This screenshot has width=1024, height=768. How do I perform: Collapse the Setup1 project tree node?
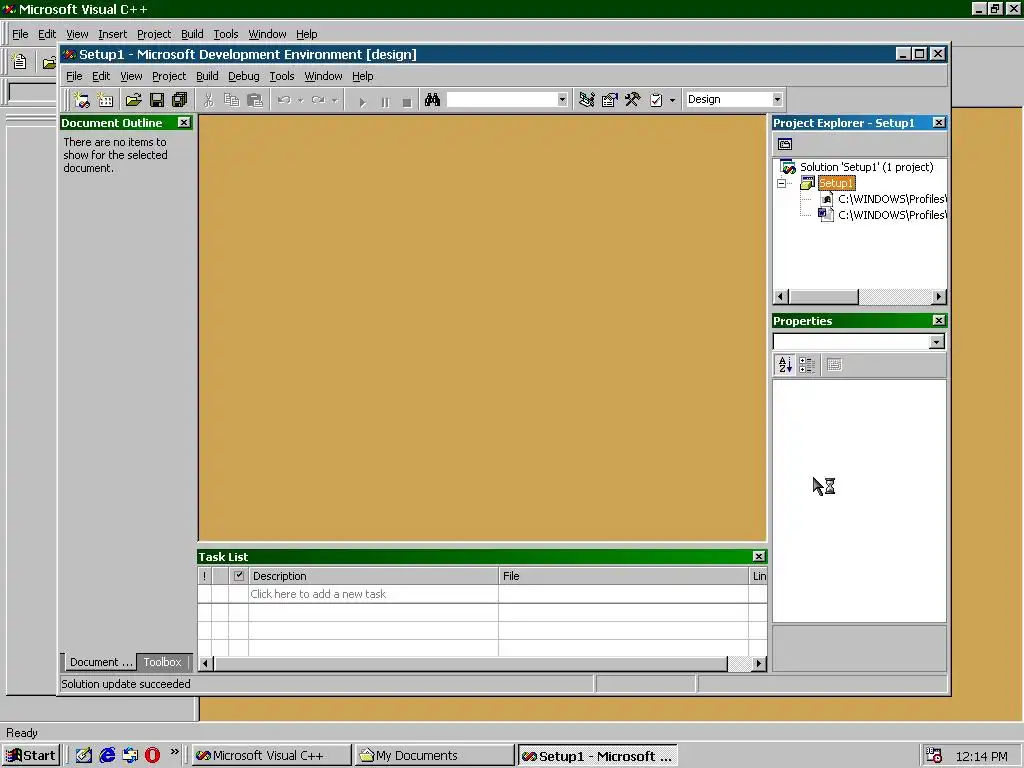[781, 184]
